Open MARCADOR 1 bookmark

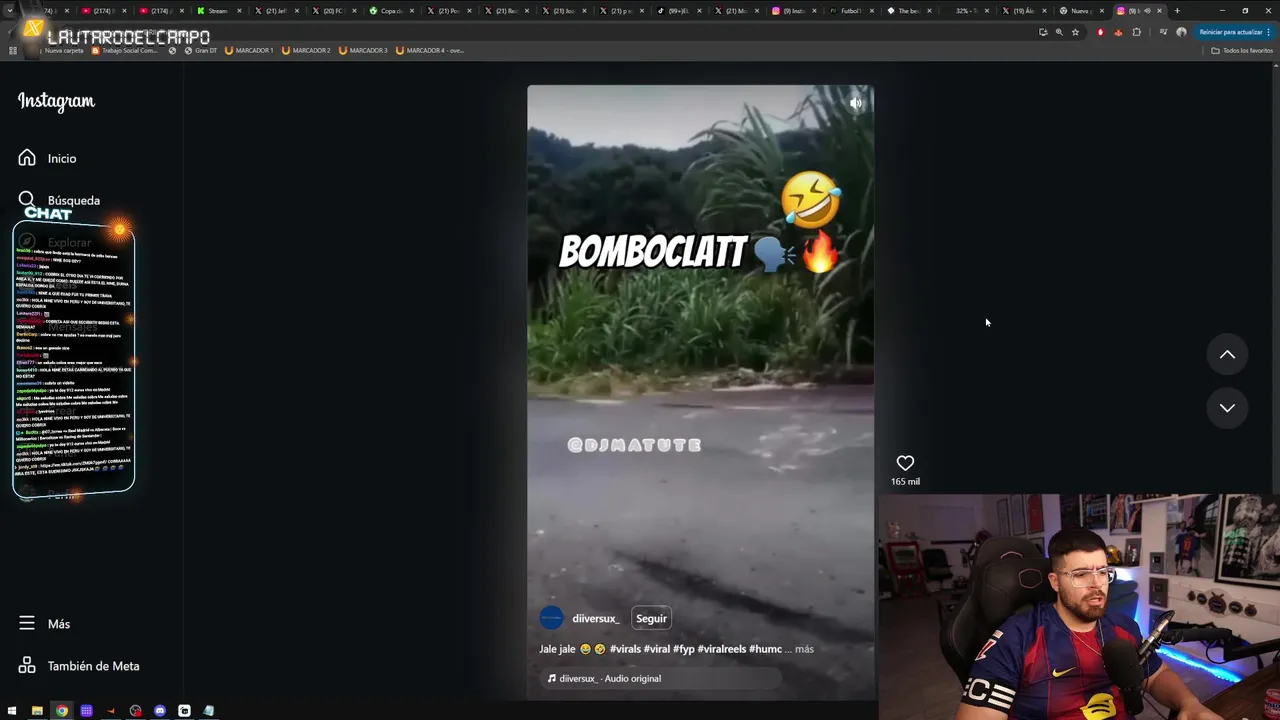tap(249, 50)
